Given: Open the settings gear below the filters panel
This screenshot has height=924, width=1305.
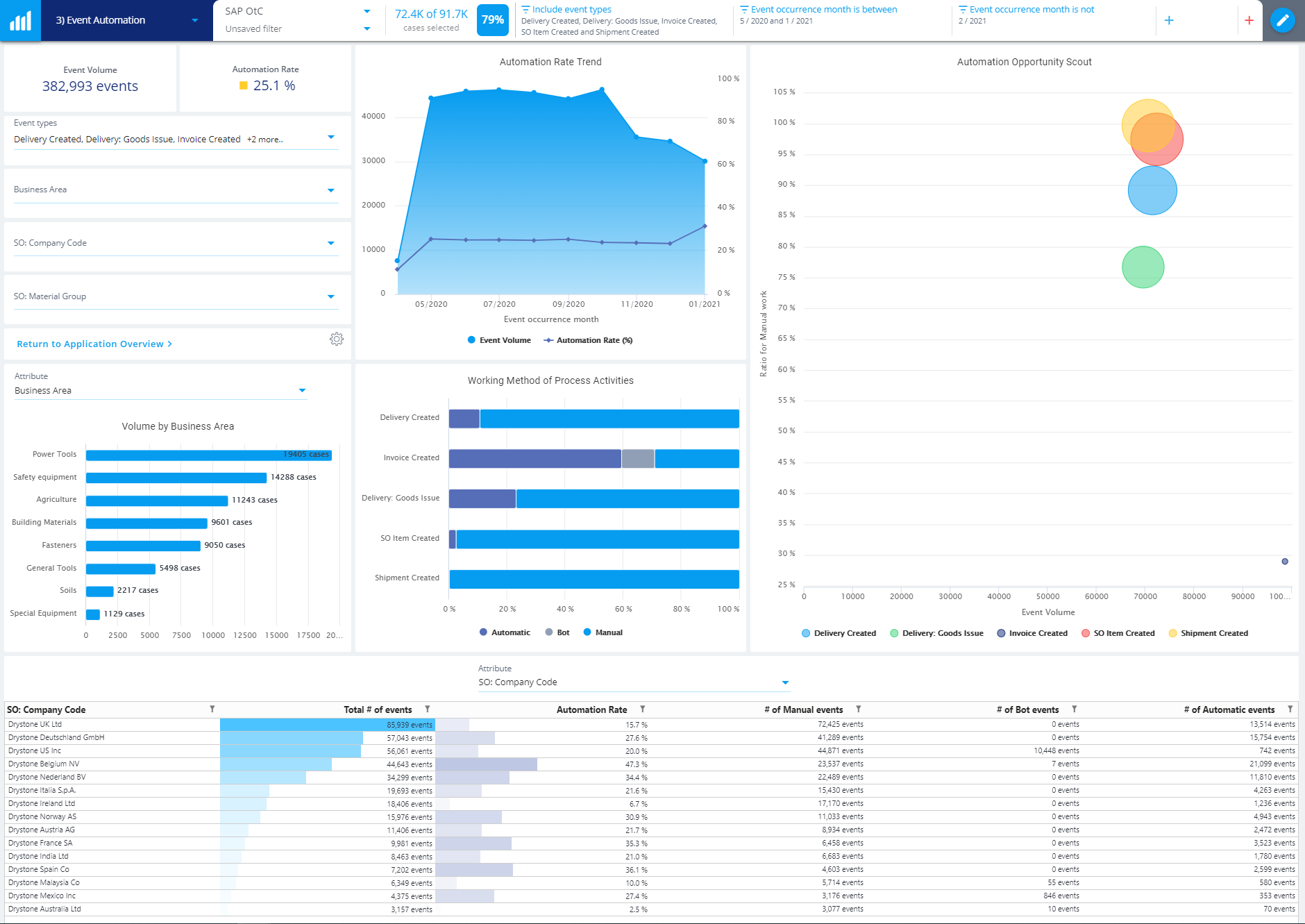Looking at the screenshot, I should [x=337, y=339].
